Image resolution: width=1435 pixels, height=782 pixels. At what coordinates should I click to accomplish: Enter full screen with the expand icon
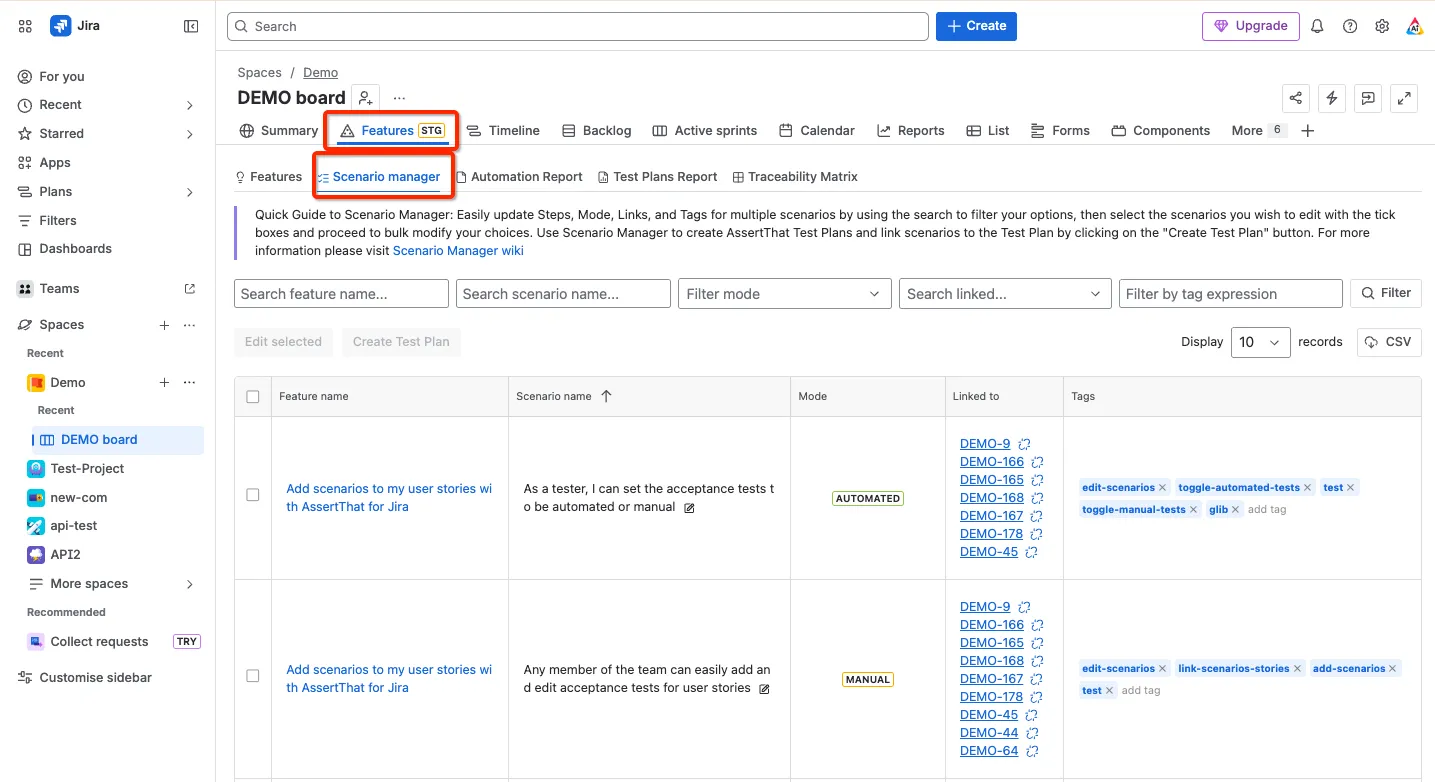pyautogui.click(x=1405, y=98)
